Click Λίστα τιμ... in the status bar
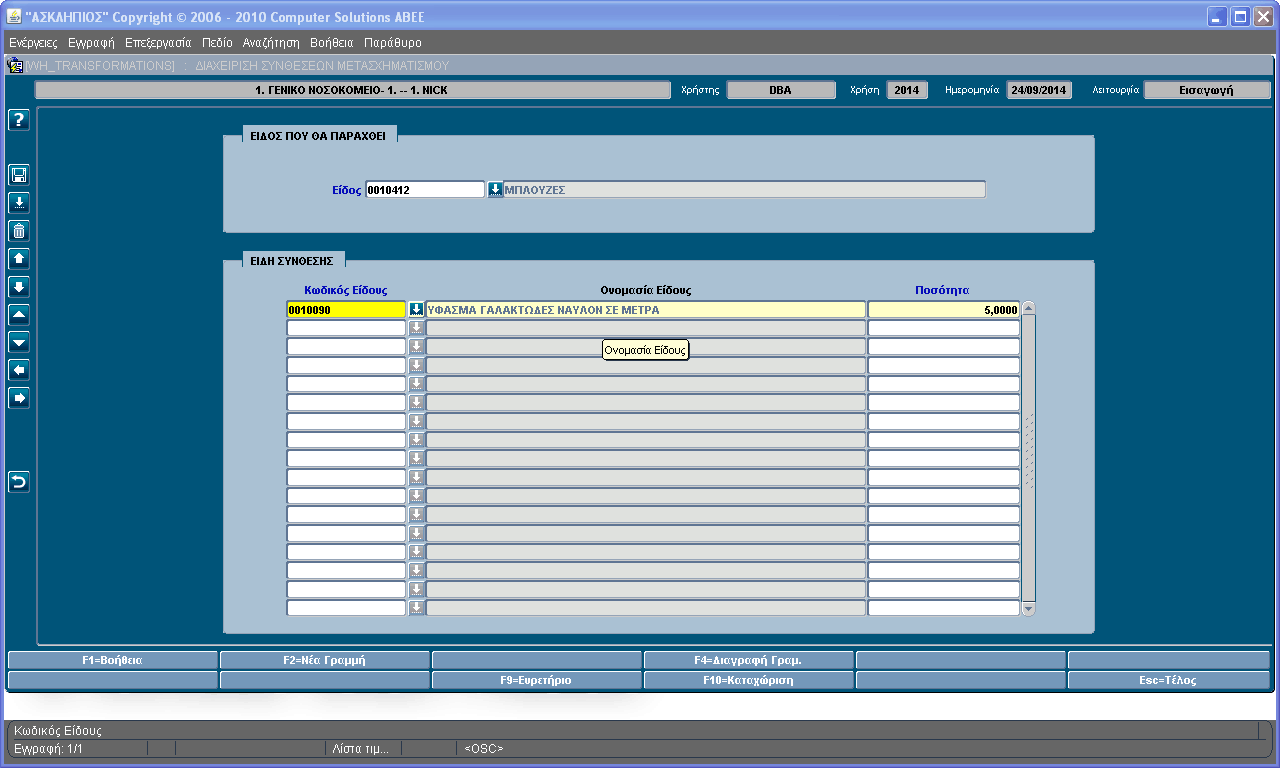Viewport: 1280px width, 768px height. (x=362, y=748)
